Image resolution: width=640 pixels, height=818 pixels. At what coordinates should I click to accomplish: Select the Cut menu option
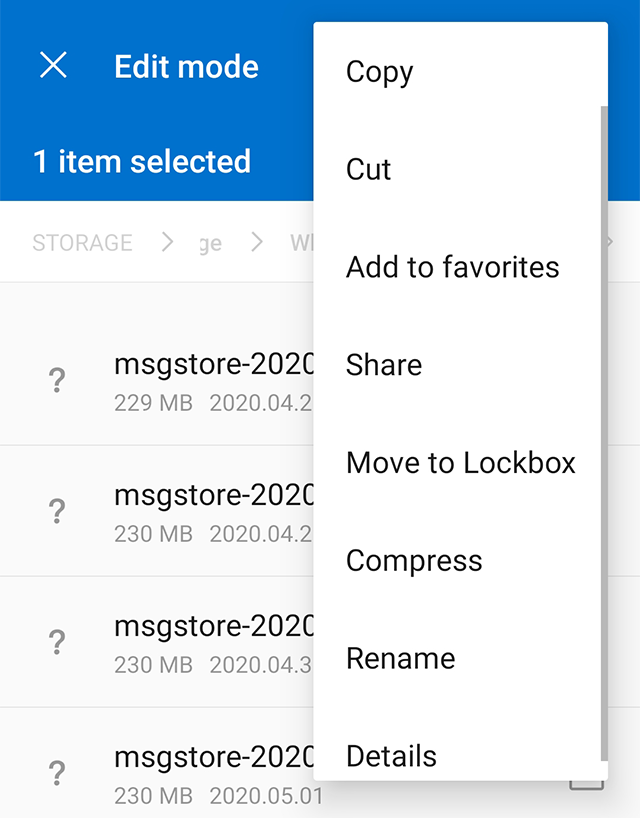pos(369,170)
